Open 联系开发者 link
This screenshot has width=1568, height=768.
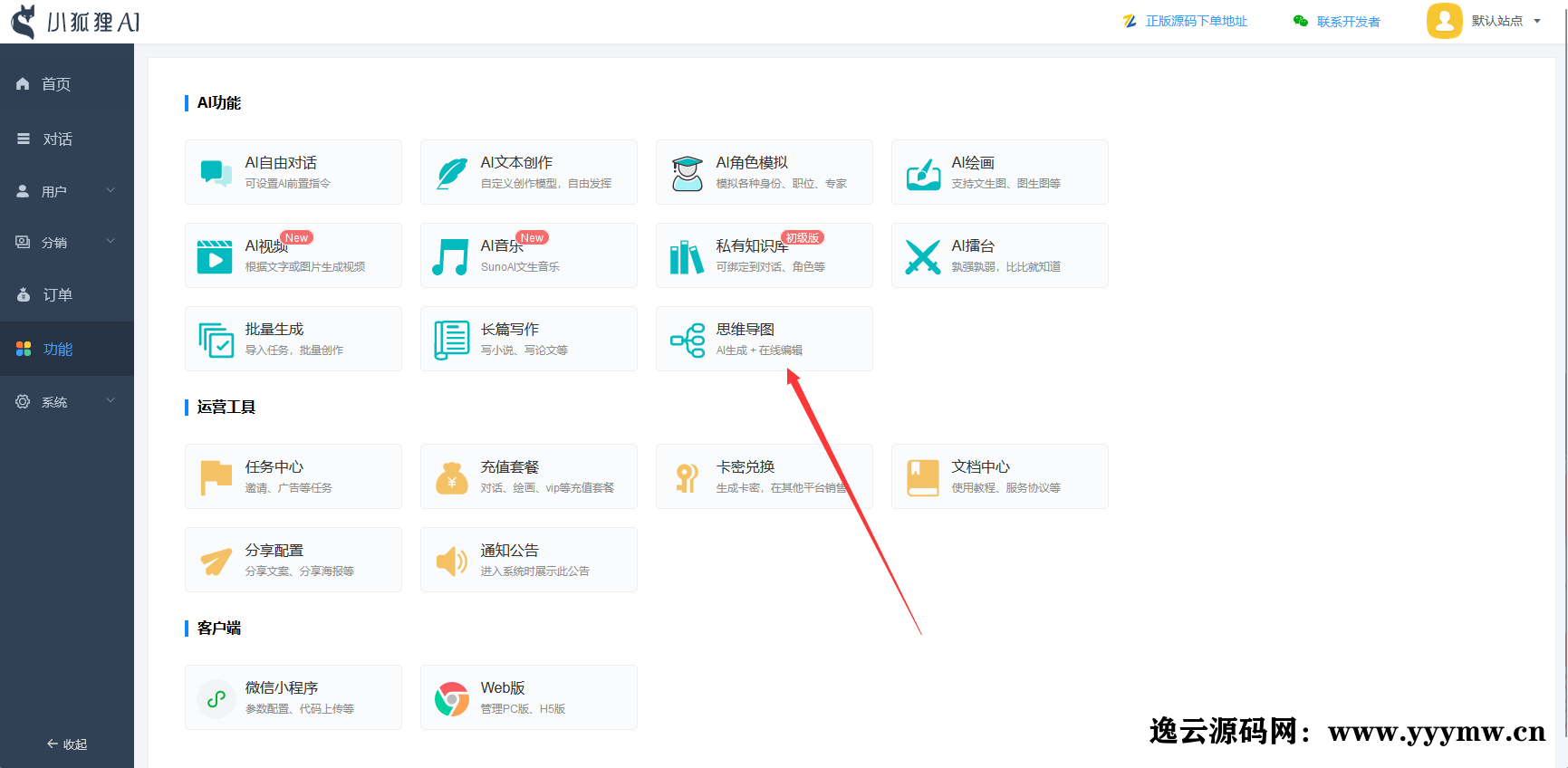tap(1348, 22)
